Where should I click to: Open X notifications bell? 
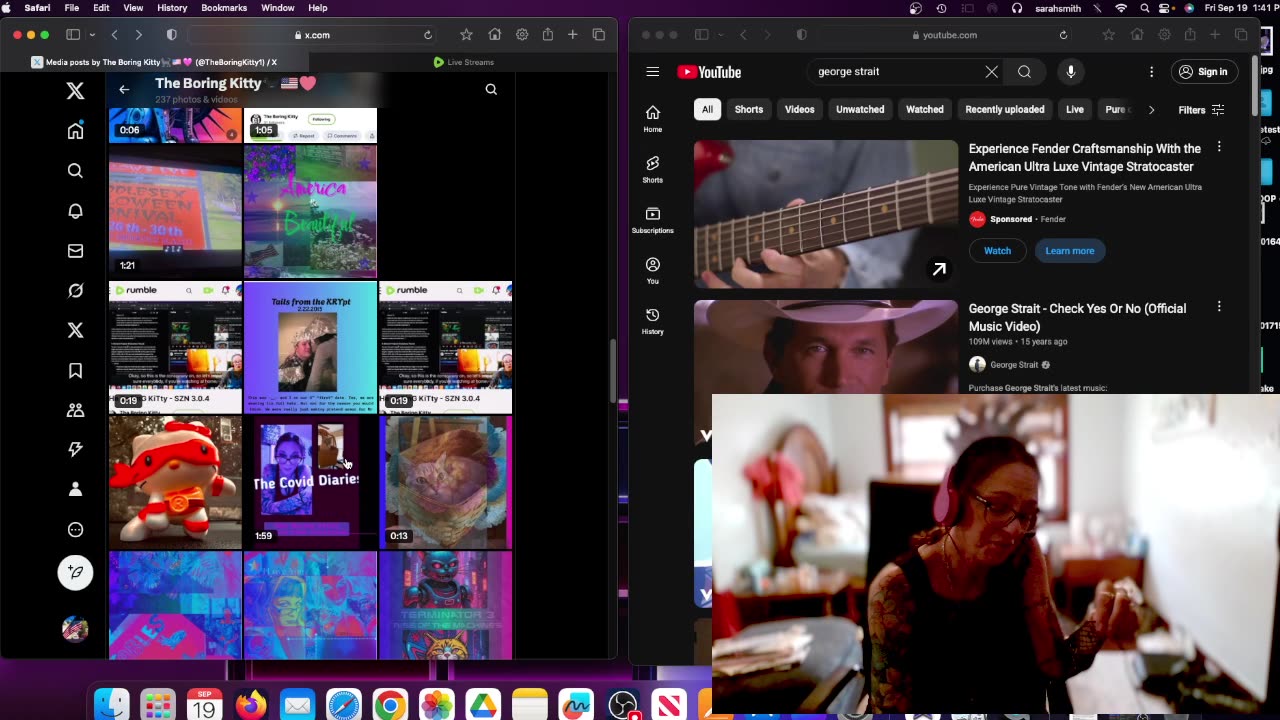tap(75, 211)
